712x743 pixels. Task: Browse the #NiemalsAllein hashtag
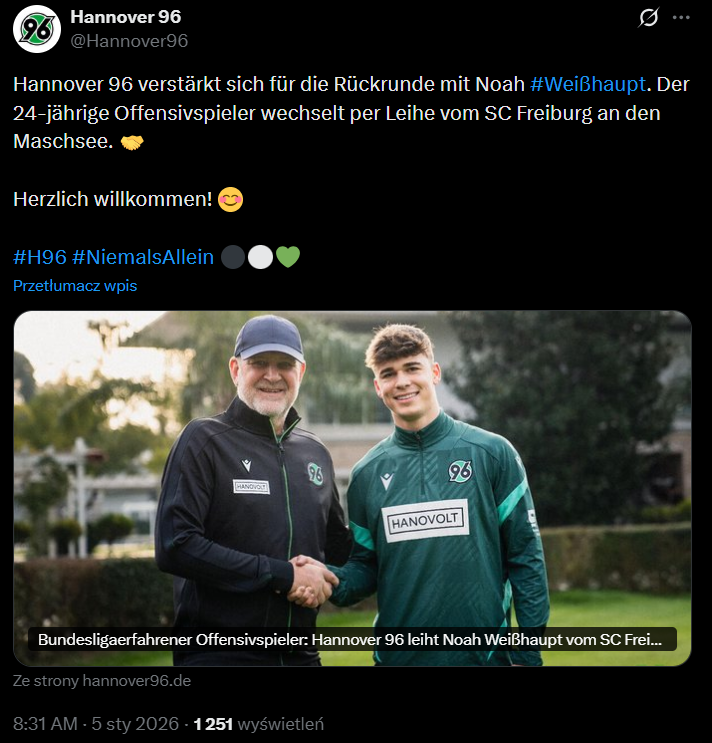pyautogui.click(x=143, y=257)
